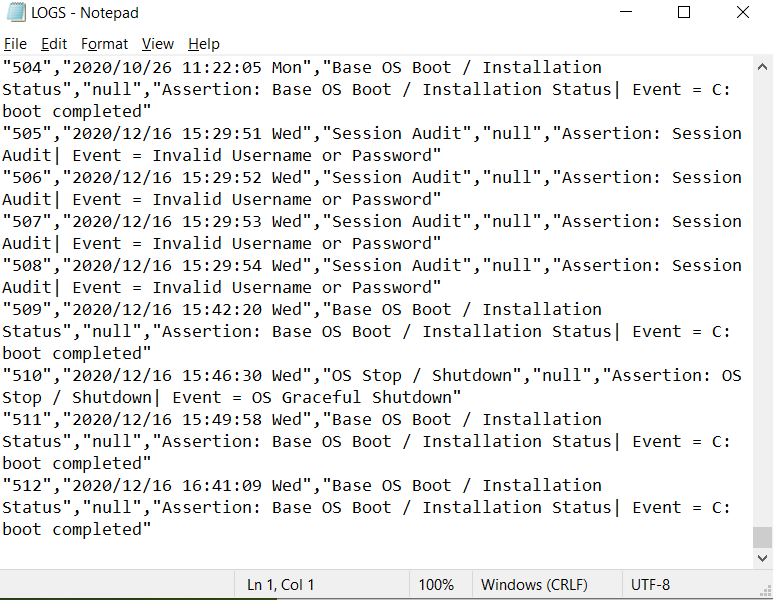The height and width of the screenshot is (600, 773).
Task: Open the Format menu
Action: (104, 44)
